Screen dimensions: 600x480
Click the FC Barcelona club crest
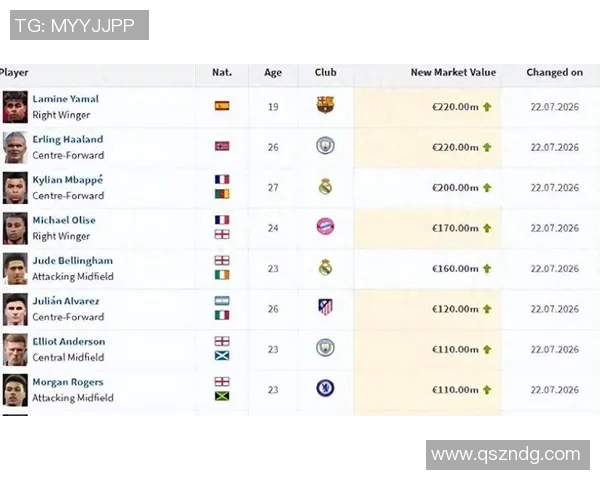tap(325, 105)
